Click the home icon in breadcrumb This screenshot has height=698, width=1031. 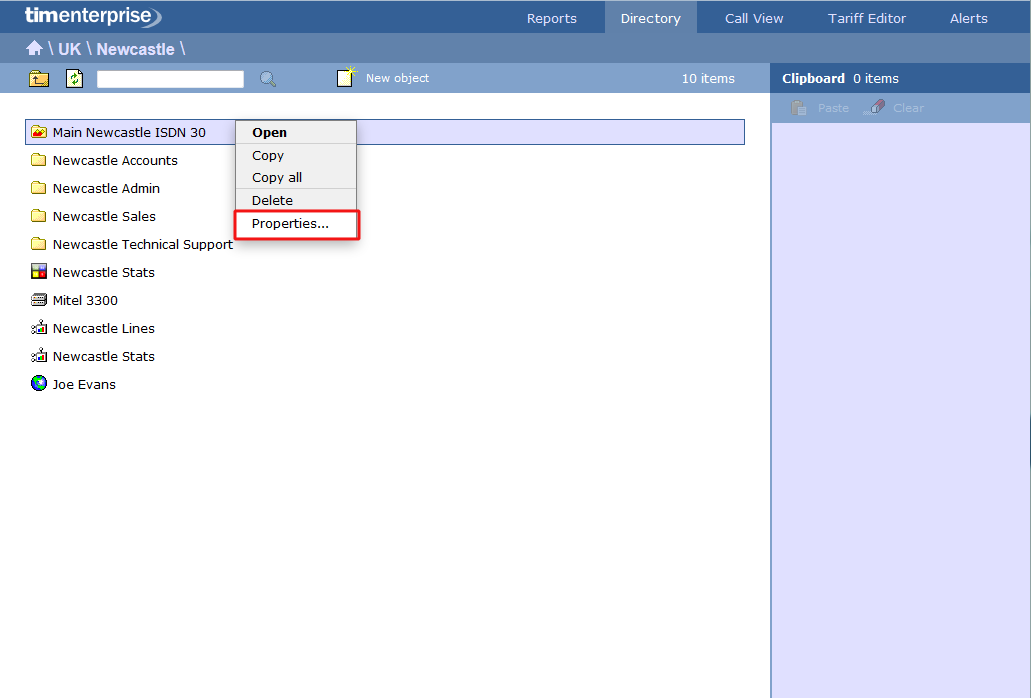click(x=34, y=49)
